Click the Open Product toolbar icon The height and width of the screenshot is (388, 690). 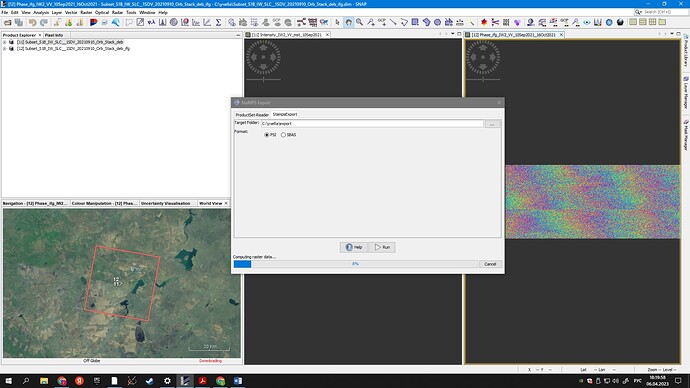7,22
